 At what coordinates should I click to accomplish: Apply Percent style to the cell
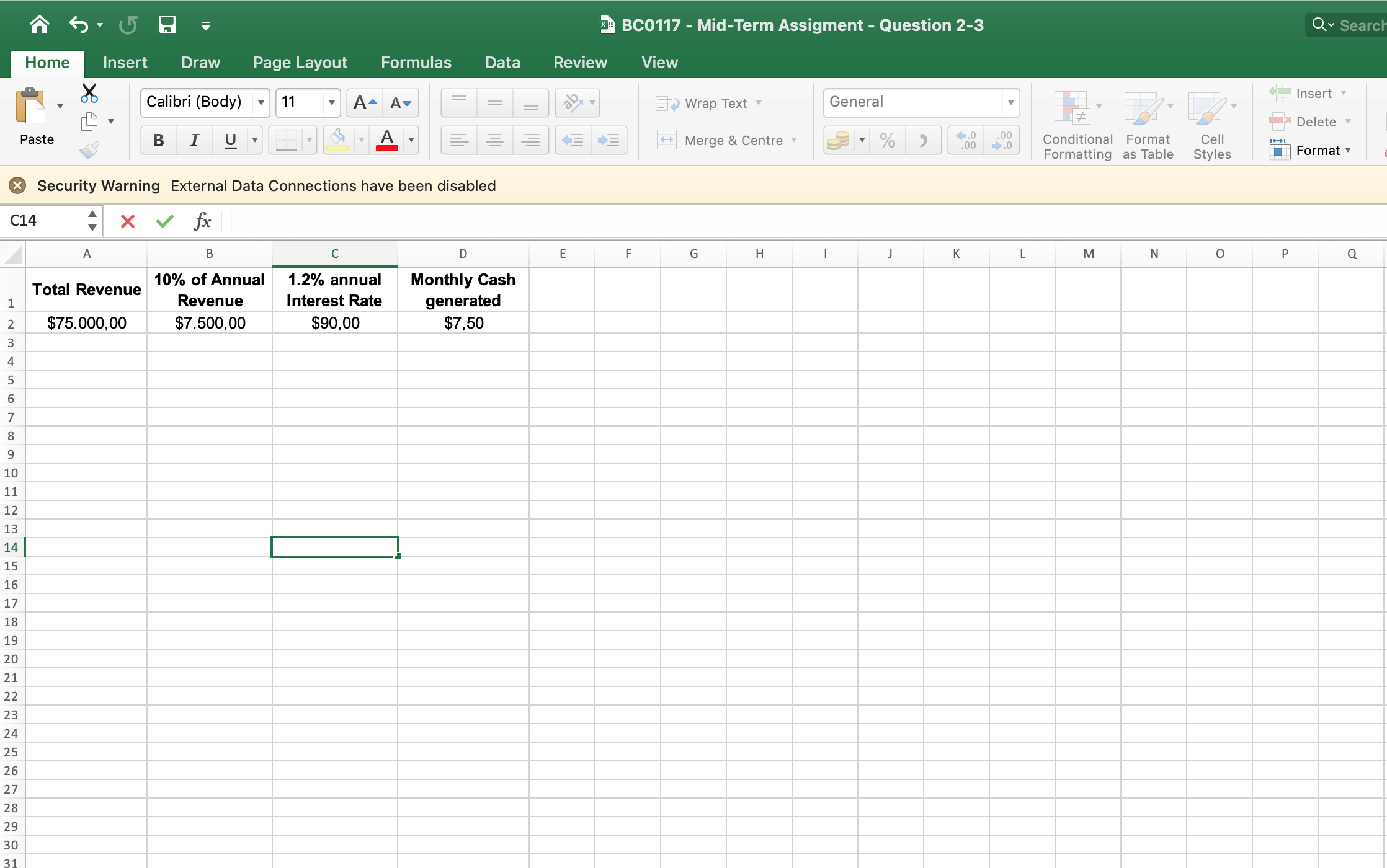click(x=888, y=140)
